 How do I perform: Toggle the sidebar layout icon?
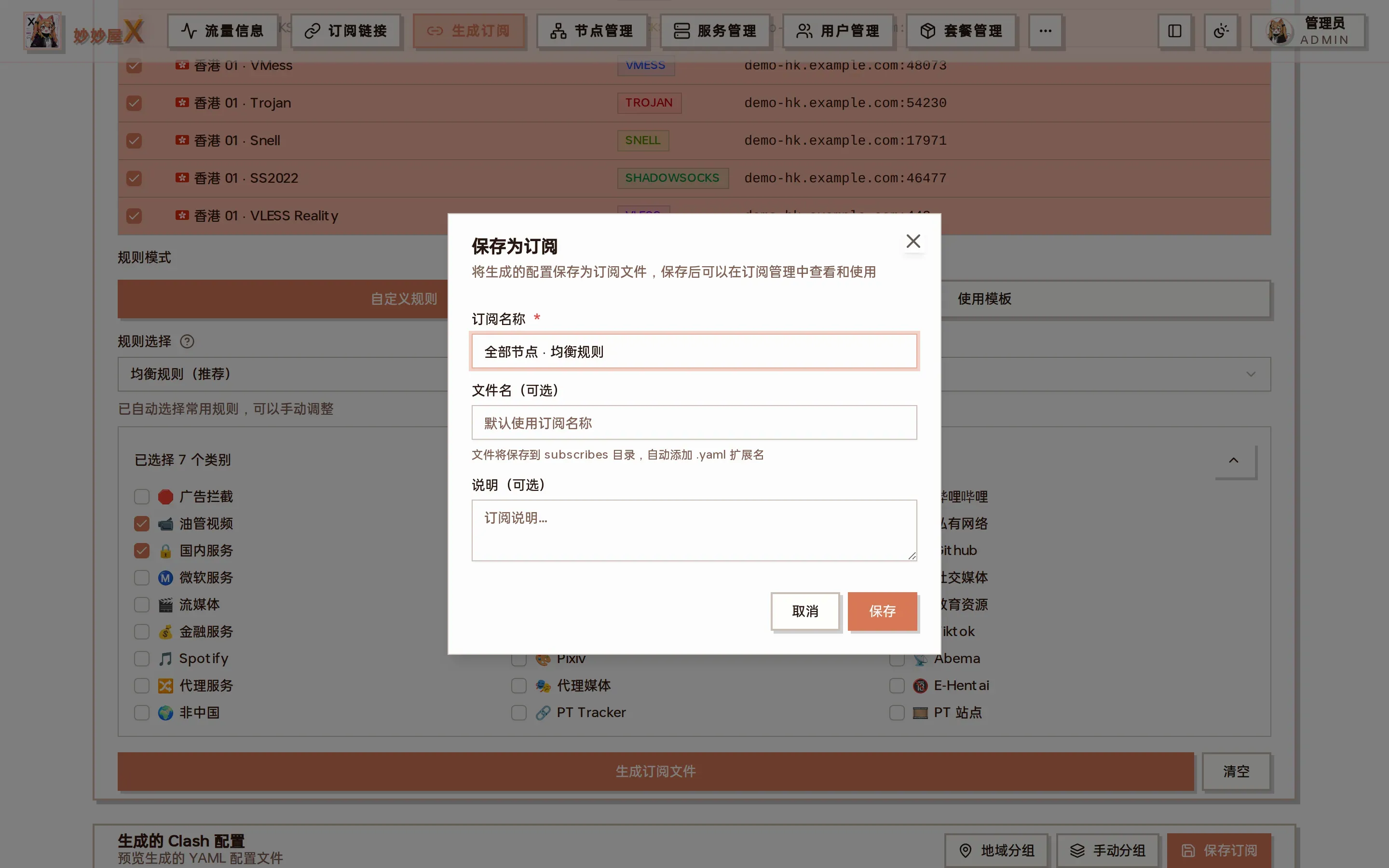tap(1174, 31)
